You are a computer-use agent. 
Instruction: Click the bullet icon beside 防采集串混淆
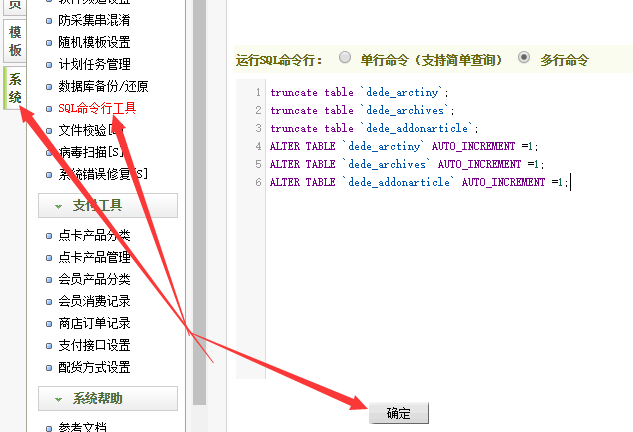[49, 21]
